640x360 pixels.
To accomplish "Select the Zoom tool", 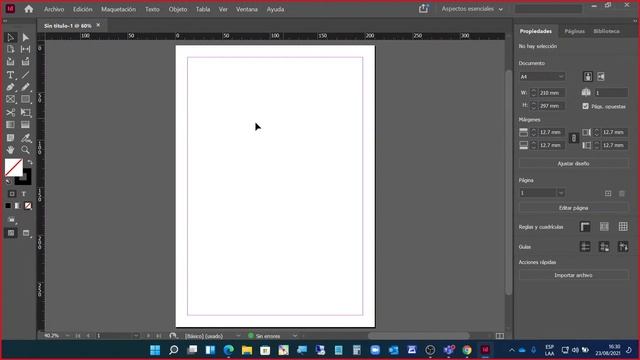I will [x=26, y=150].
